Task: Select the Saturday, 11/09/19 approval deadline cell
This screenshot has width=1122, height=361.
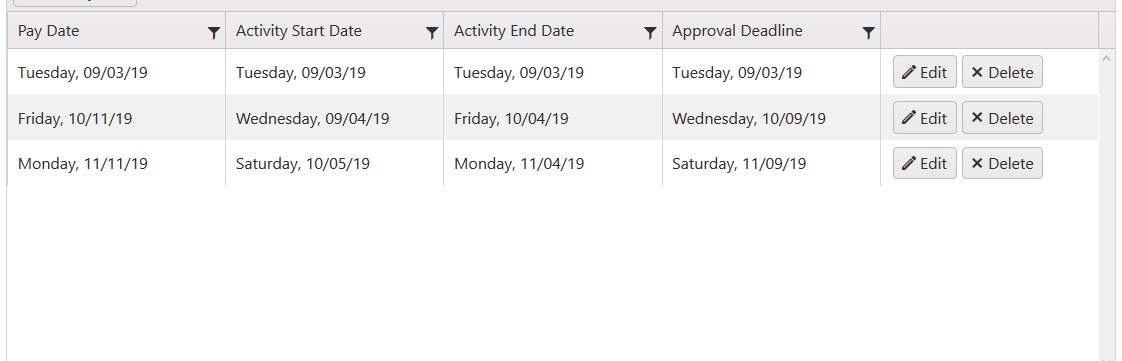Action: (771, 164)
